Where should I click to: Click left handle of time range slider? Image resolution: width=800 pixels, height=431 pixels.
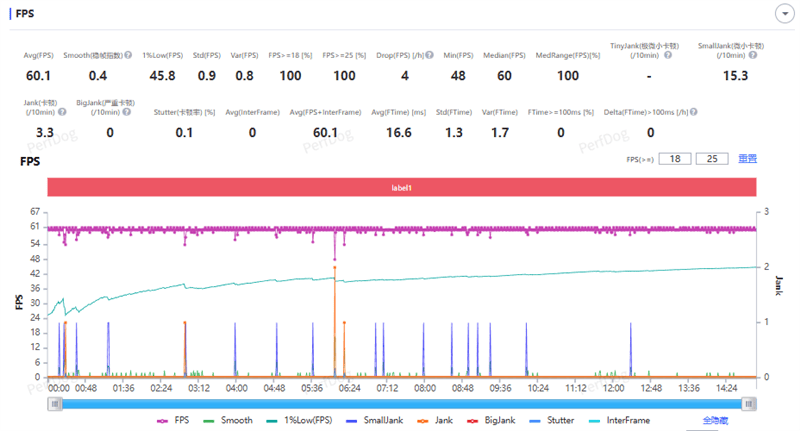click(54, 403)
